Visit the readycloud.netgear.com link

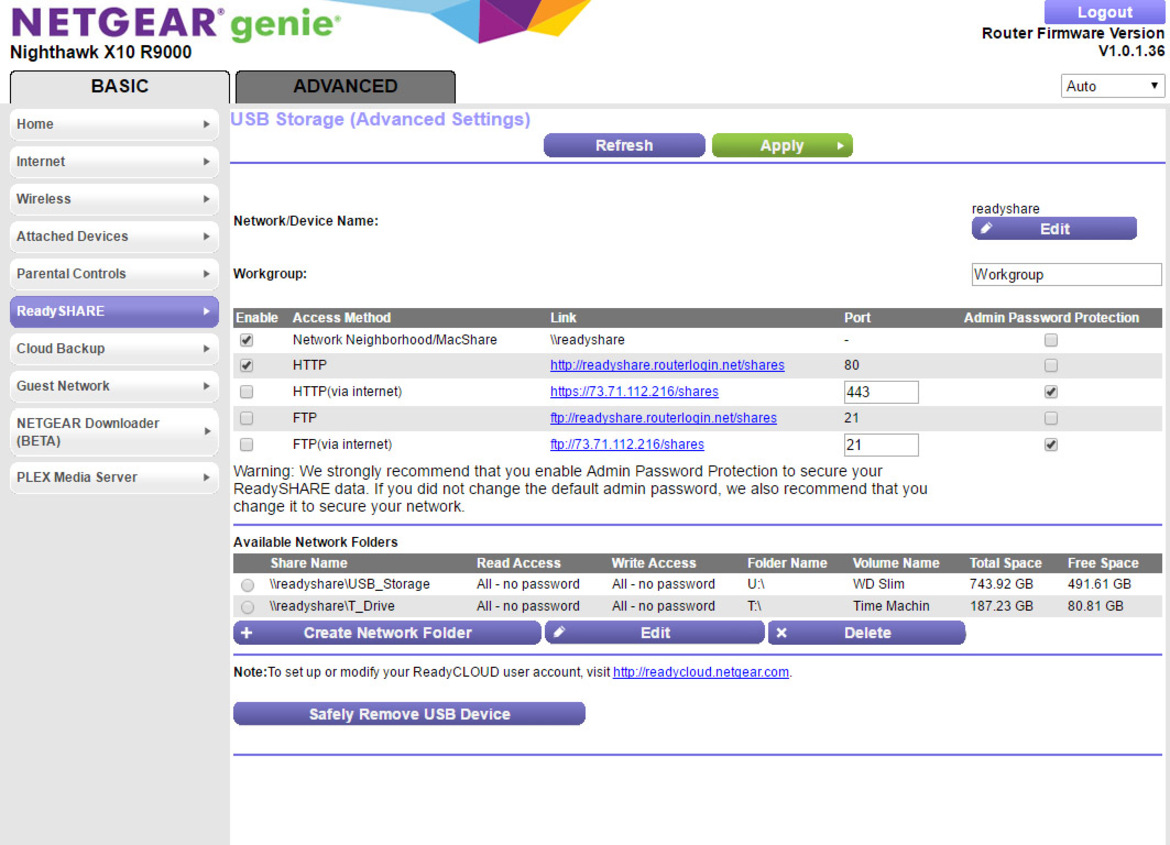(x=701, y=673)
